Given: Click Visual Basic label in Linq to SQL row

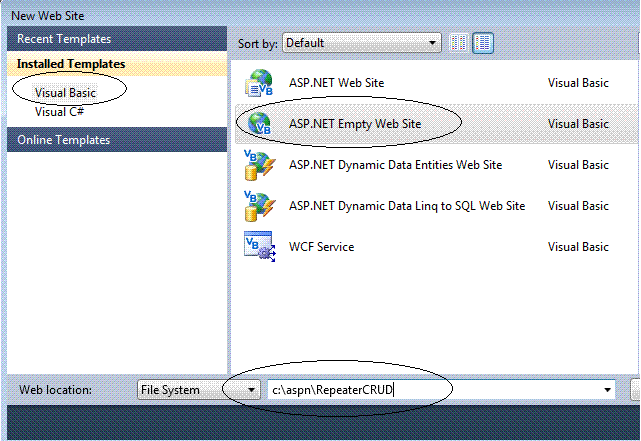Looking at the screenshot, I should click(578, 206).
